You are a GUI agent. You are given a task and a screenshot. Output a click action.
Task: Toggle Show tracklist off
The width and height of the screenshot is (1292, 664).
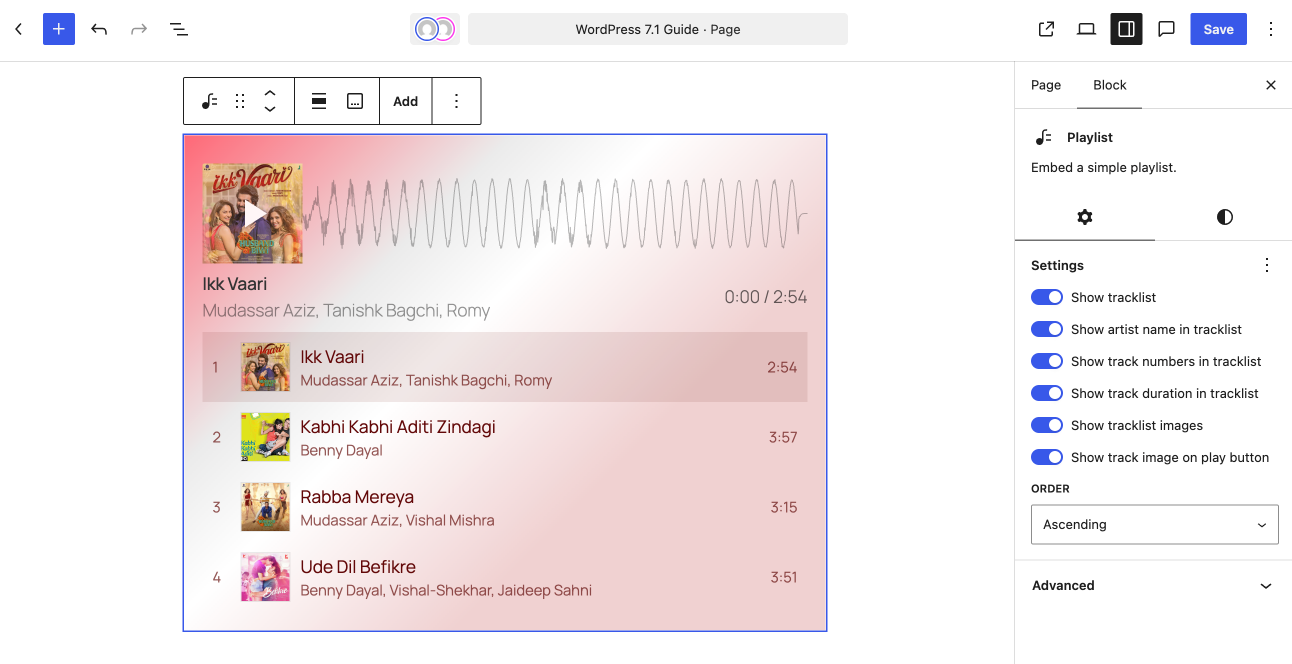[1047, 297]
